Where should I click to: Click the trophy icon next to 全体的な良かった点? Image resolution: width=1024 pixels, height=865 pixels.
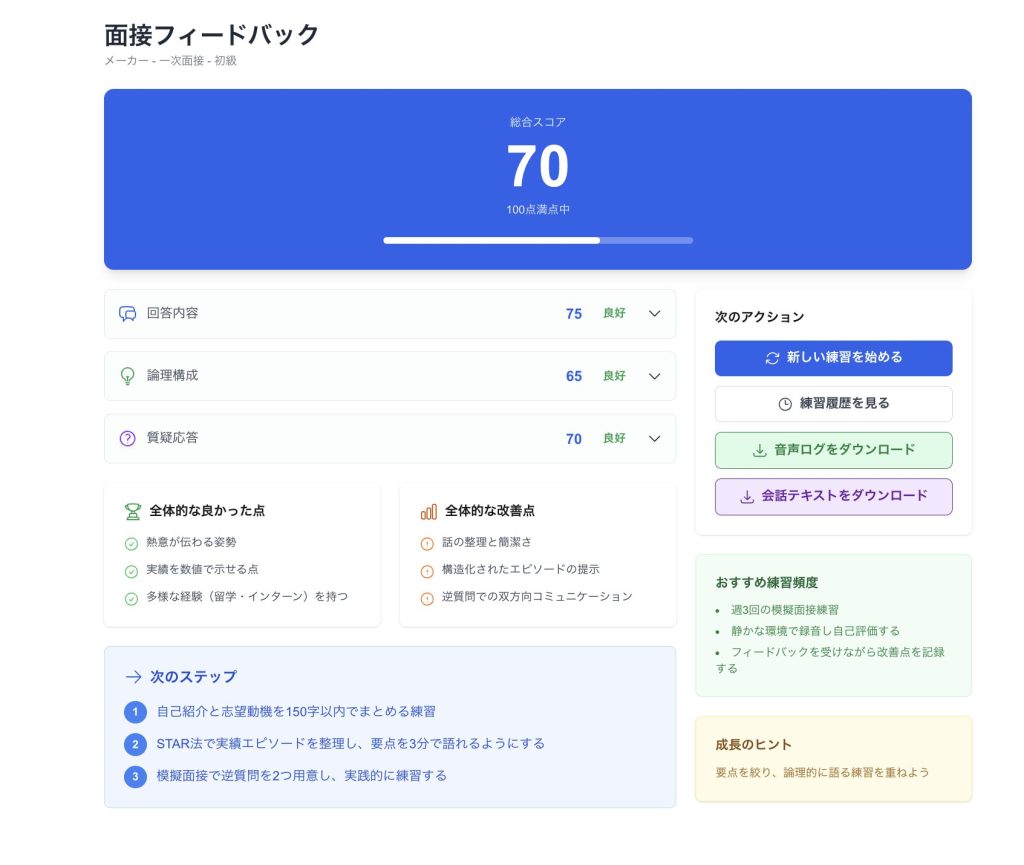coord(133,511)
